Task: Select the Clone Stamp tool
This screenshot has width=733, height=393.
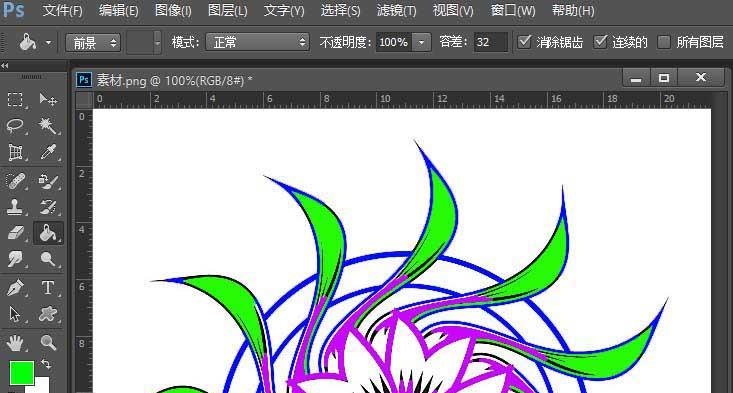Action: coord(15,207)
